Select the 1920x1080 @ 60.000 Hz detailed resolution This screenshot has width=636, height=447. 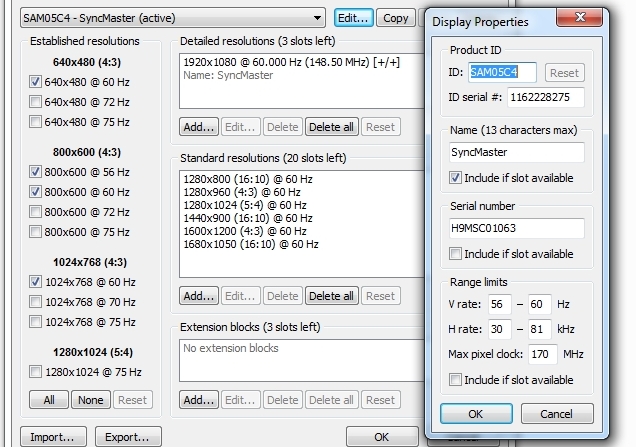tap(292, 62)
